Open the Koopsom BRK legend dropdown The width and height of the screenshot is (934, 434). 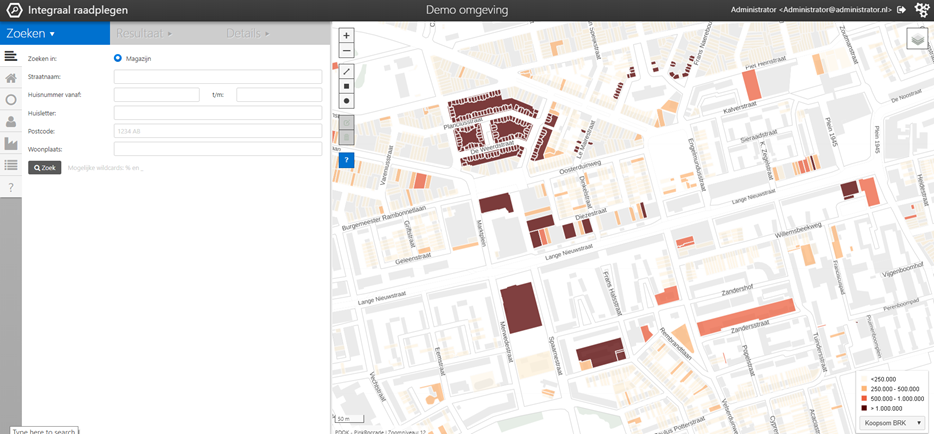pos(892,422)
